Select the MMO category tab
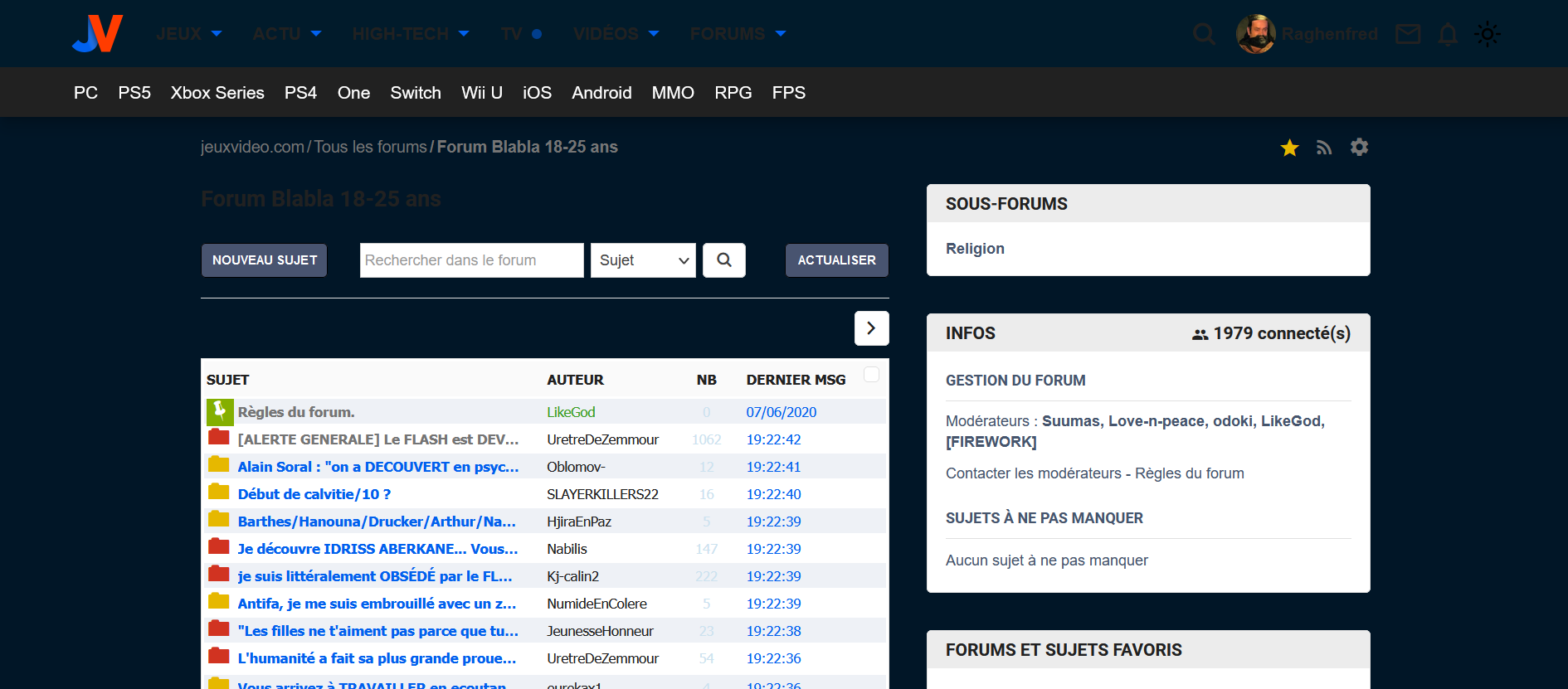 click(x=673, y=93)
